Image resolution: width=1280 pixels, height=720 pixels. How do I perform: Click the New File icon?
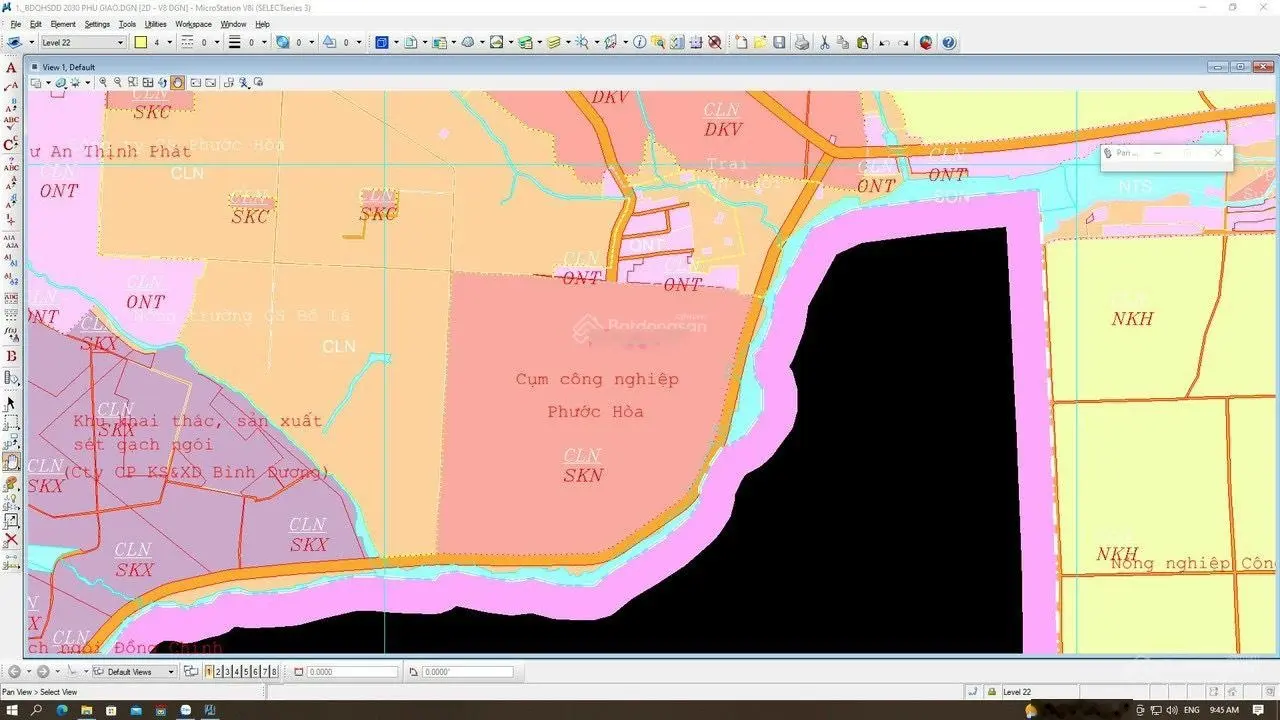741,43
